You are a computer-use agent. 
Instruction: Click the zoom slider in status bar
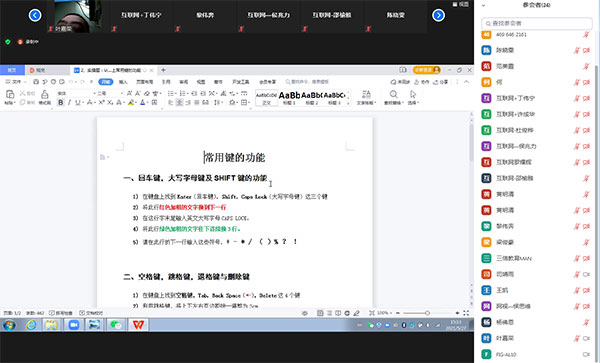click(427, 313)
